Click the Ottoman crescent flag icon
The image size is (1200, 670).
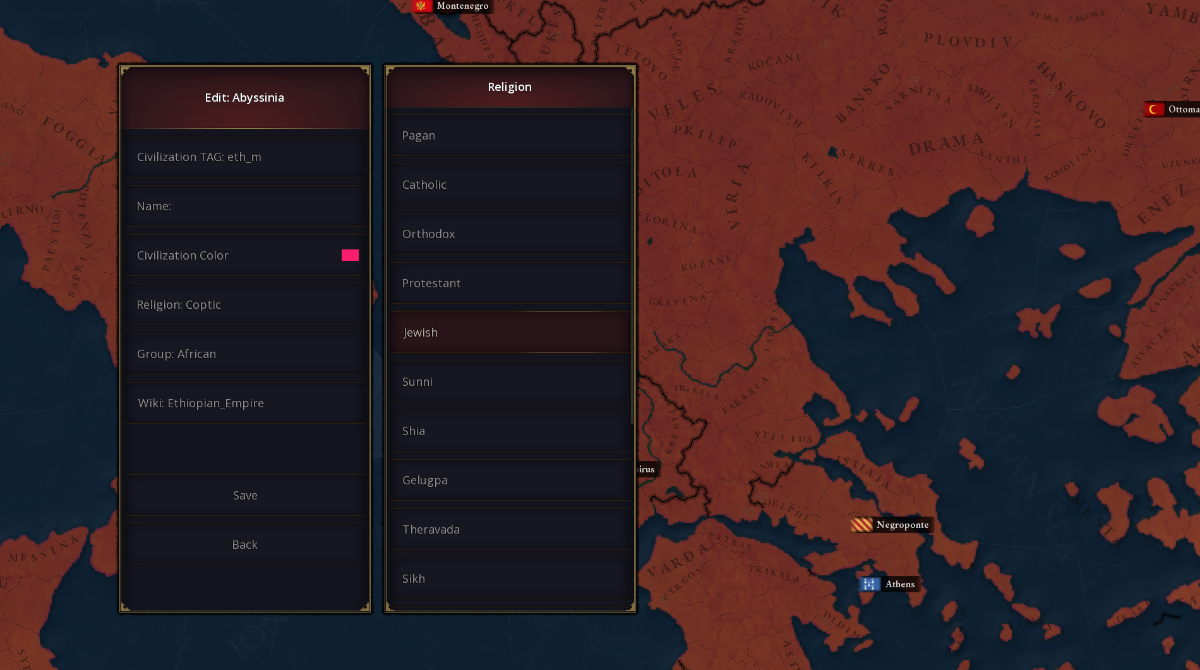pos(1155,109)
